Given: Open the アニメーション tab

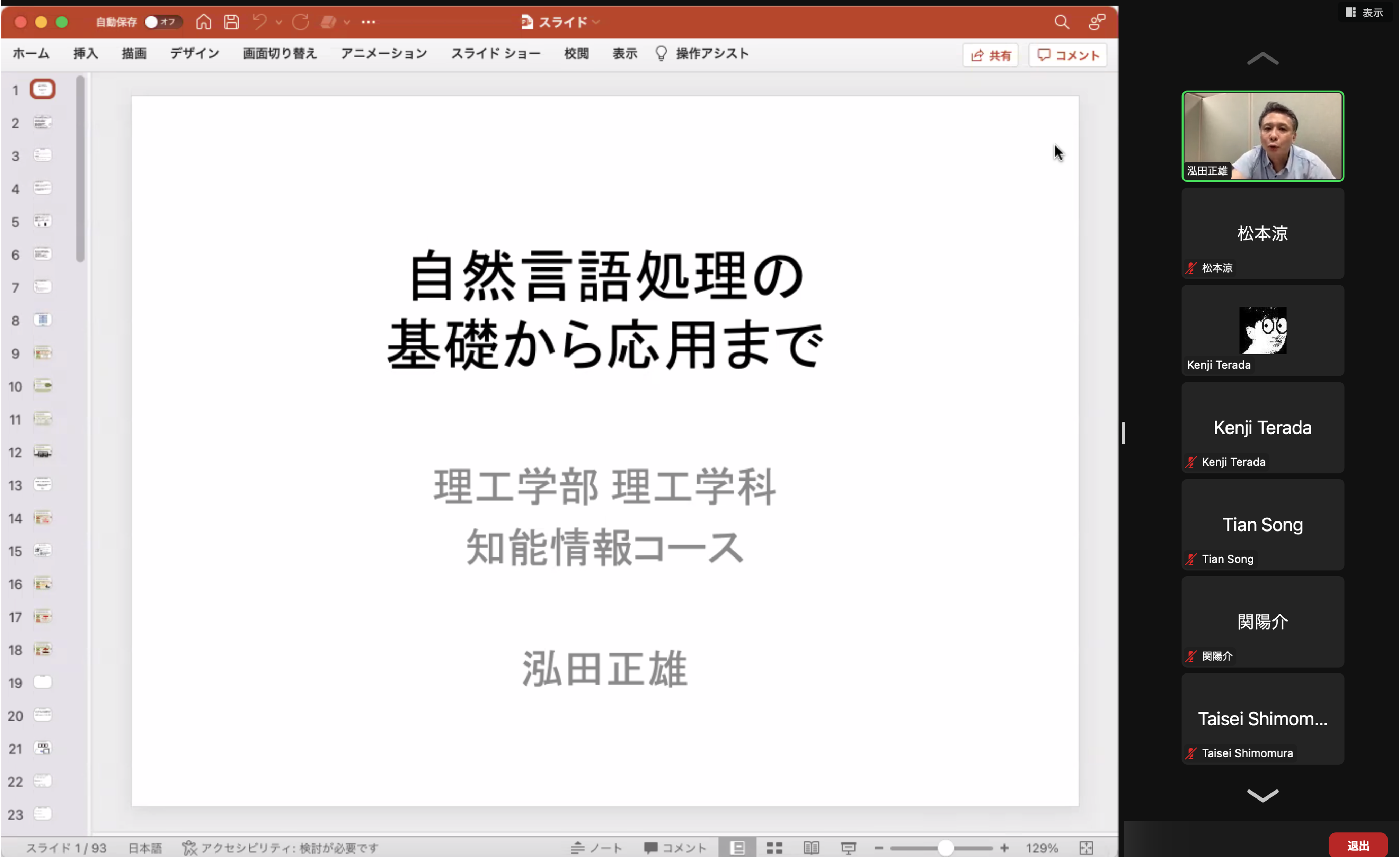Looking at the screenshot, I should [x=384, y=53].
